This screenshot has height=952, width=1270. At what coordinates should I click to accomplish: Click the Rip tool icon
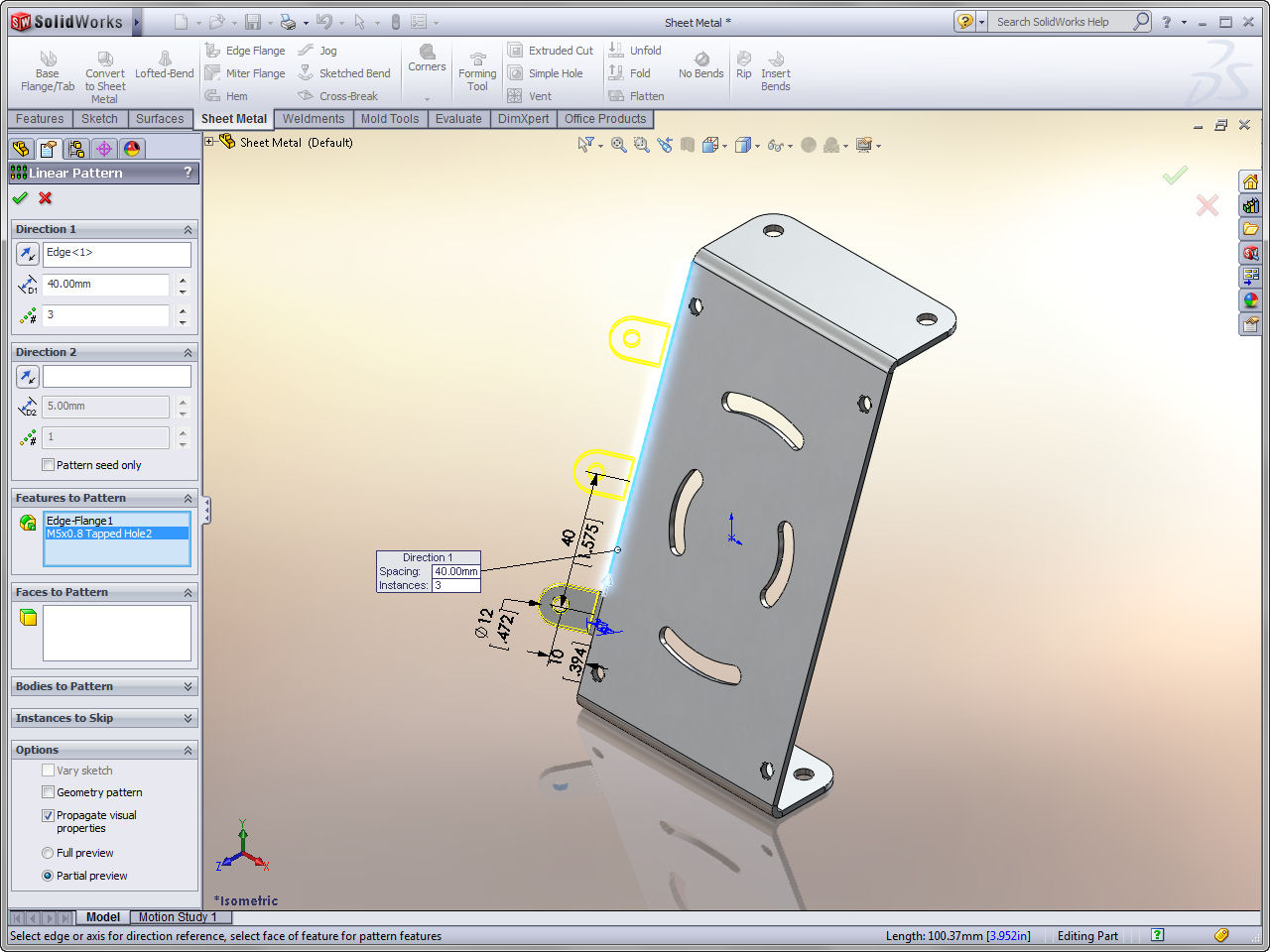coord(744,65)
